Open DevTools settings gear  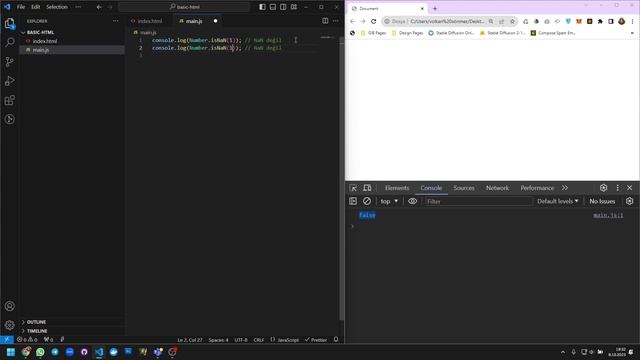(603, 188)
